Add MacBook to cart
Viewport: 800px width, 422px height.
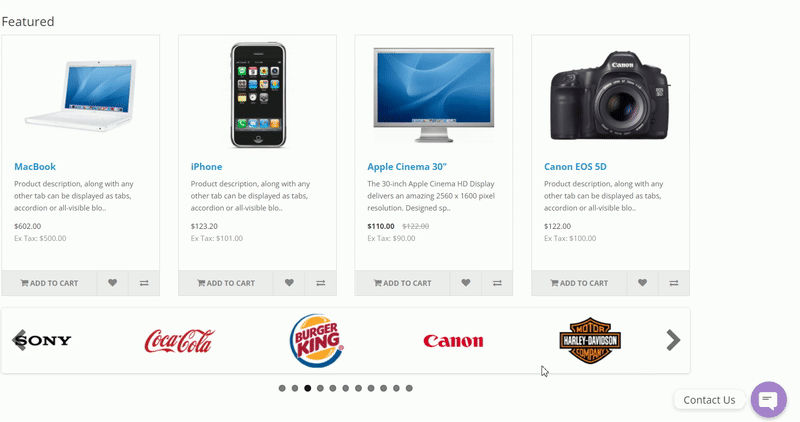click(x=49, y=283)
